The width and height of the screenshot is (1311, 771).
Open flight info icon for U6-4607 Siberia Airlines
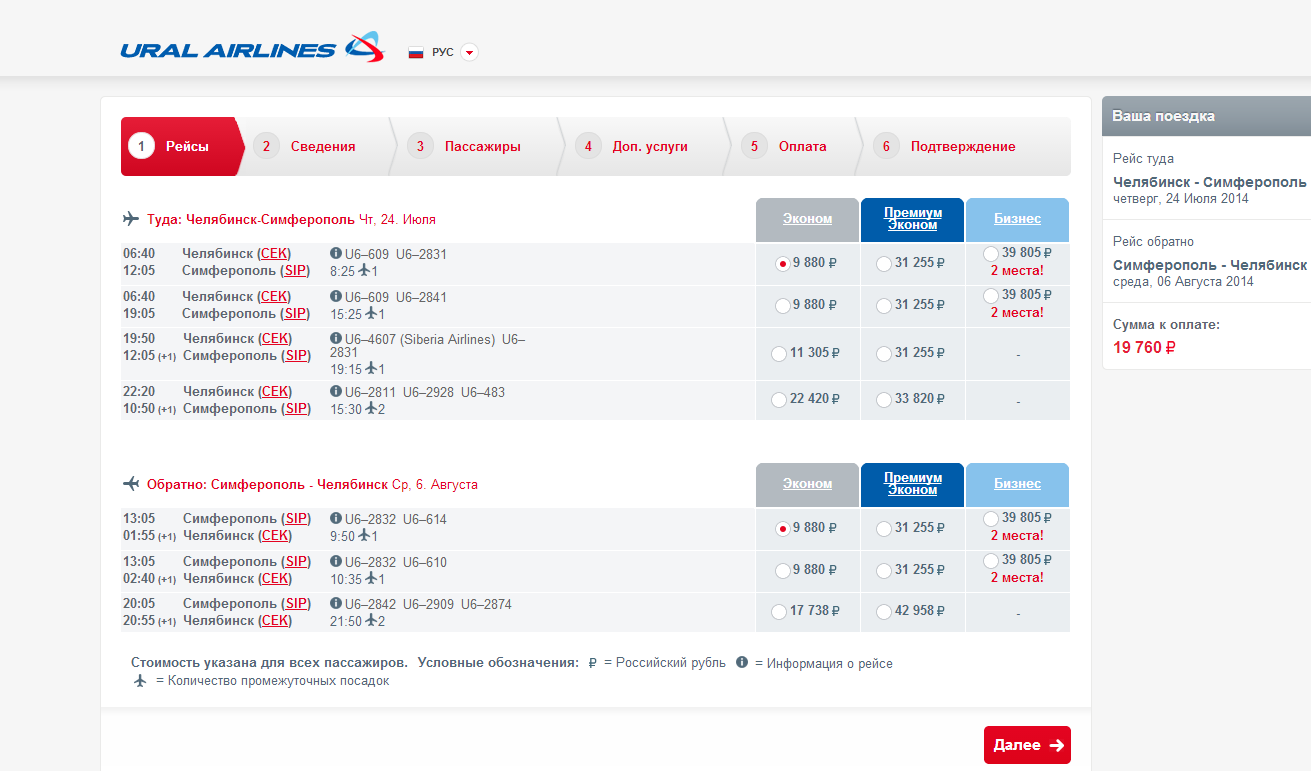(336, 339)
